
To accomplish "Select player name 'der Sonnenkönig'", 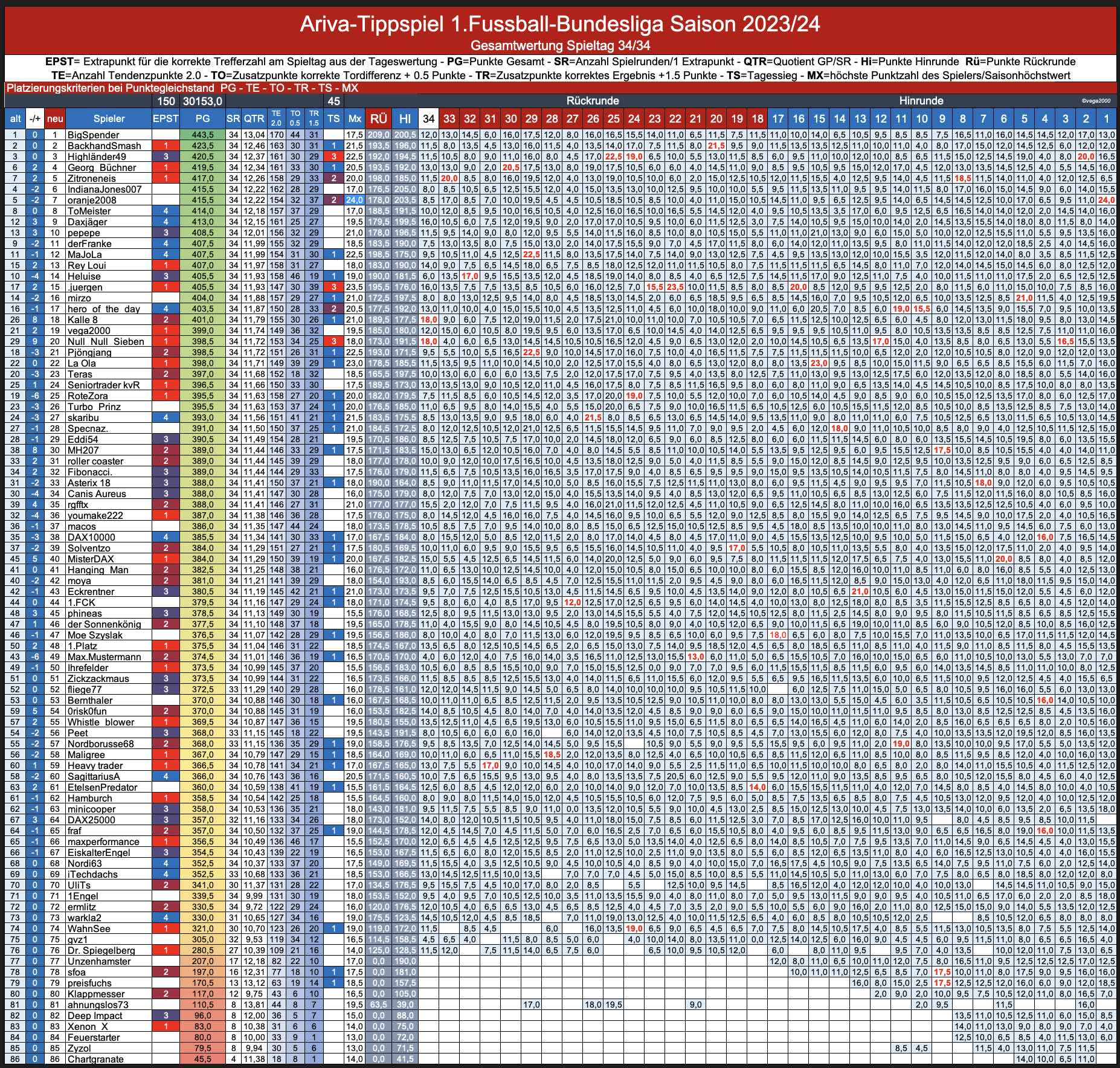I will click(104, 624).
